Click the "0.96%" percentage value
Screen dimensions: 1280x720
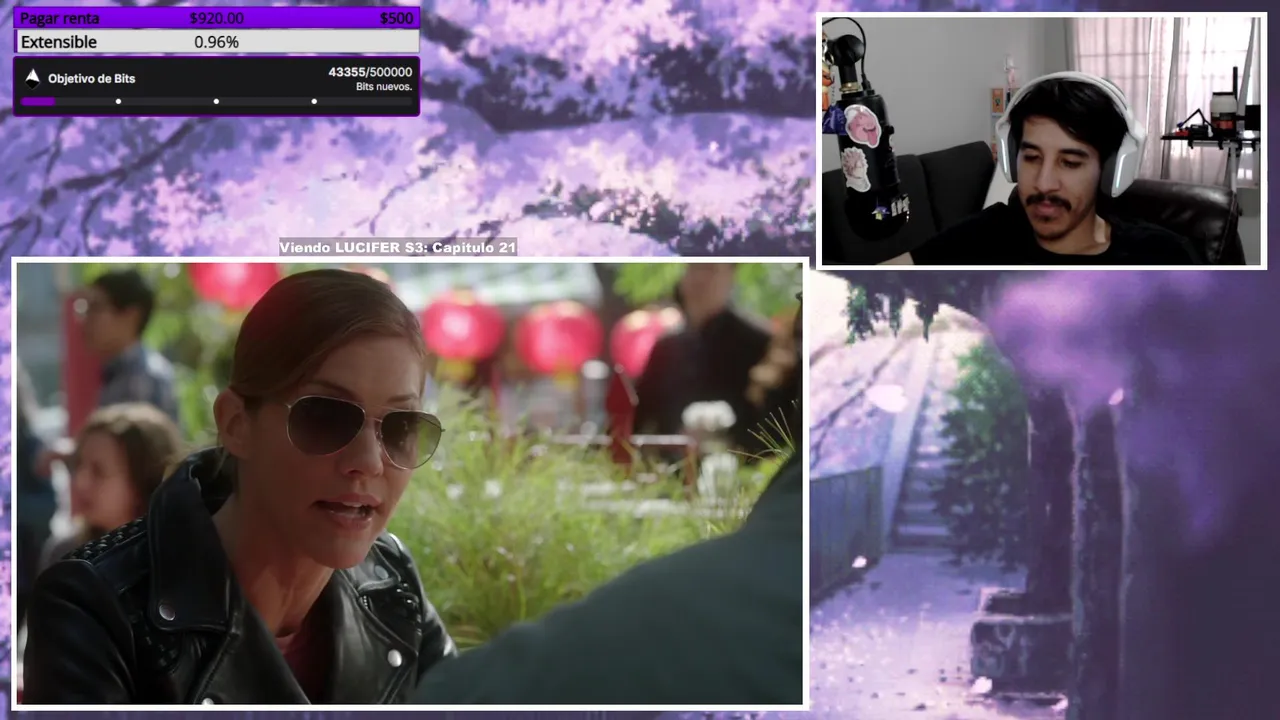216,42
